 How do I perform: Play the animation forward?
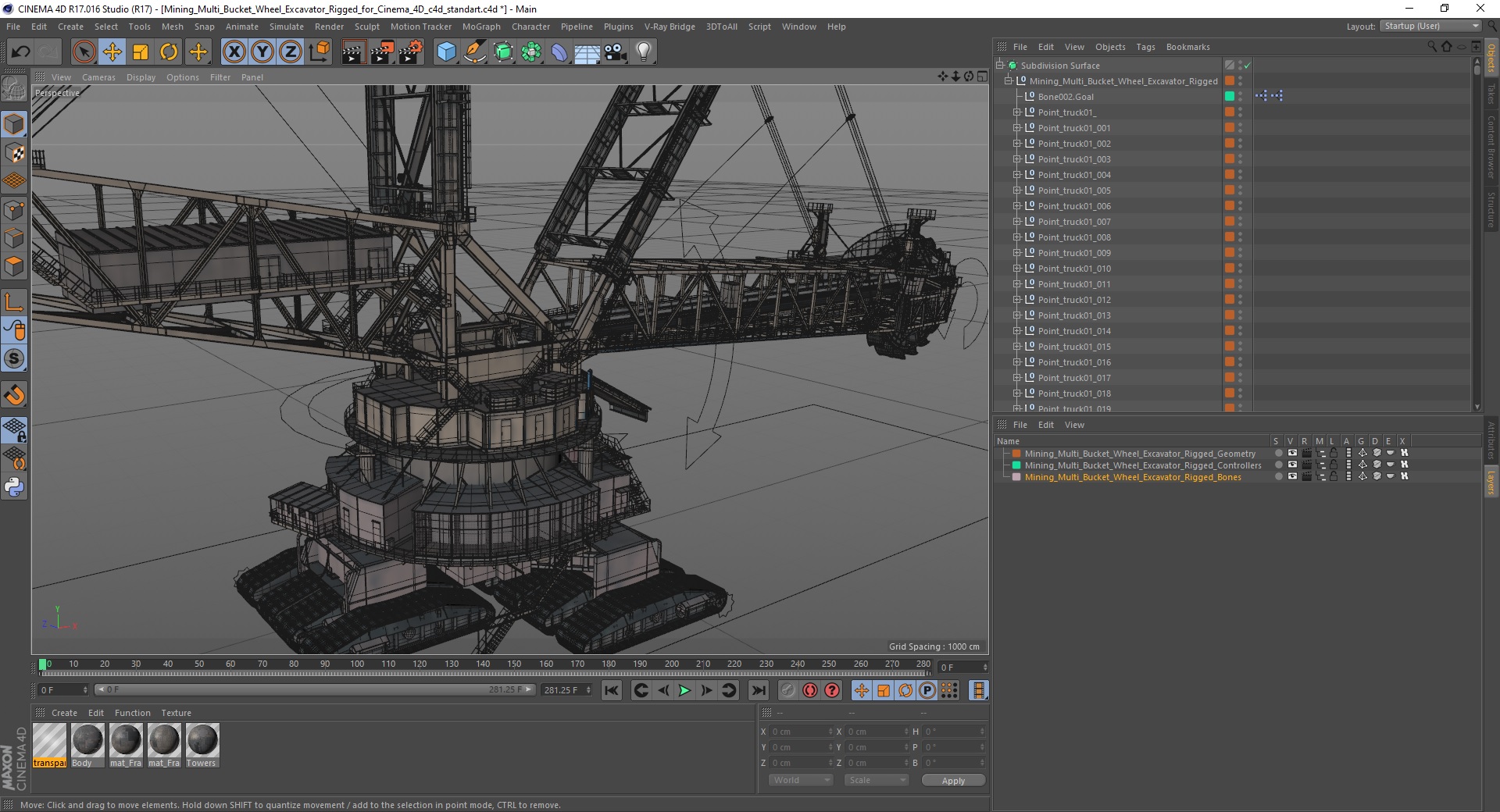tap(684, 690)
